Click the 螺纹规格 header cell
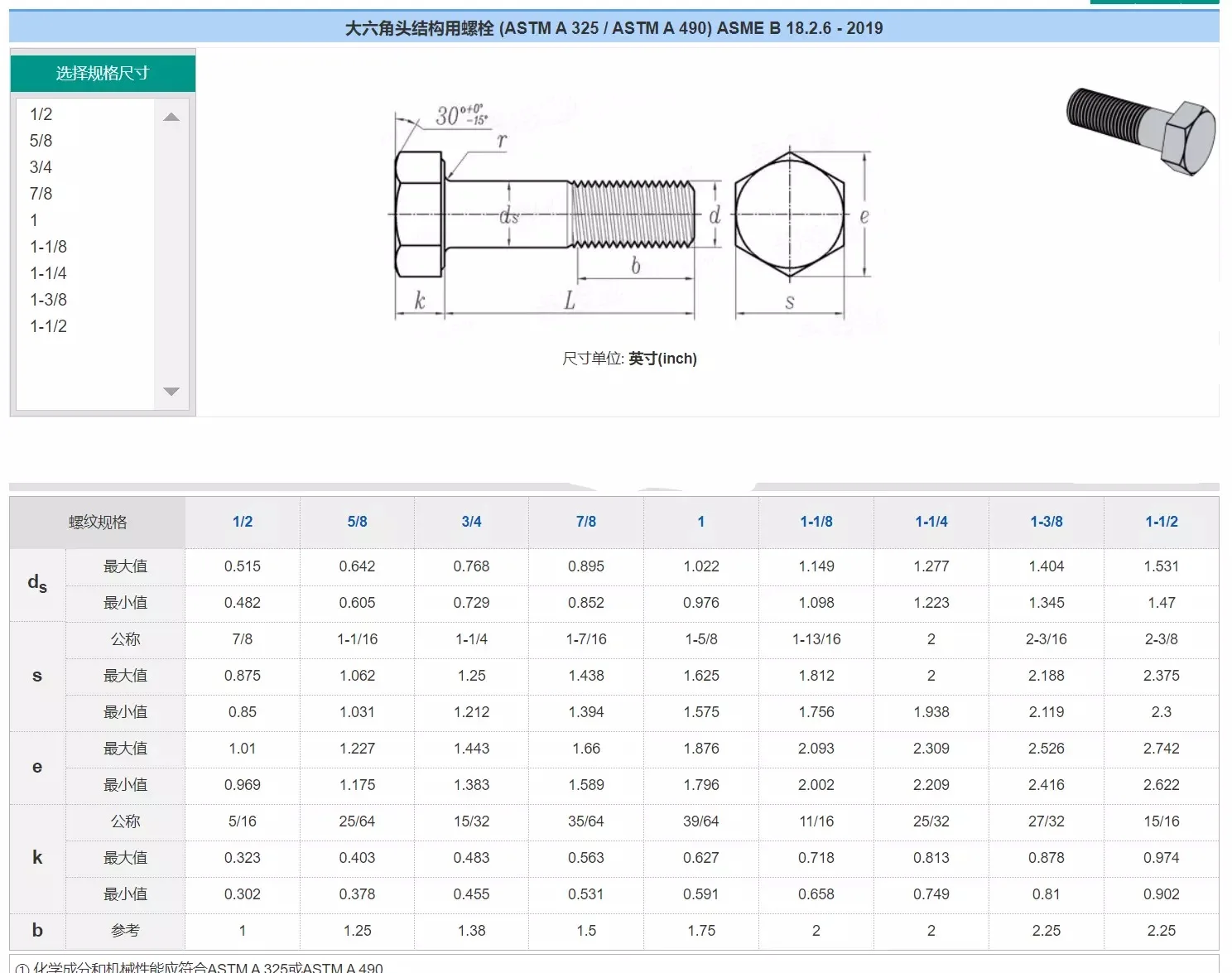 [x=98, y=523]
